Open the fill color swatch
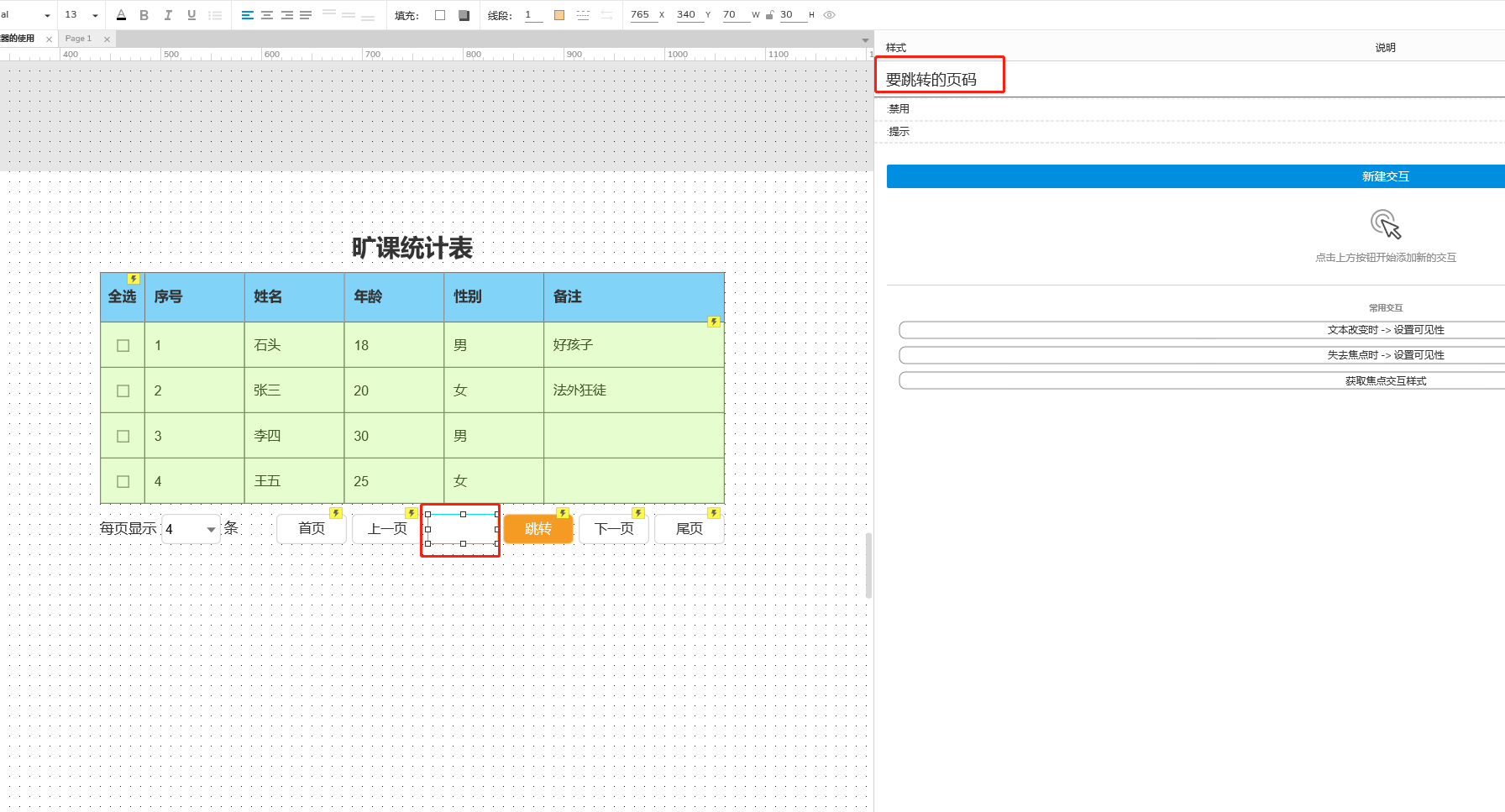 click(440, 15)
